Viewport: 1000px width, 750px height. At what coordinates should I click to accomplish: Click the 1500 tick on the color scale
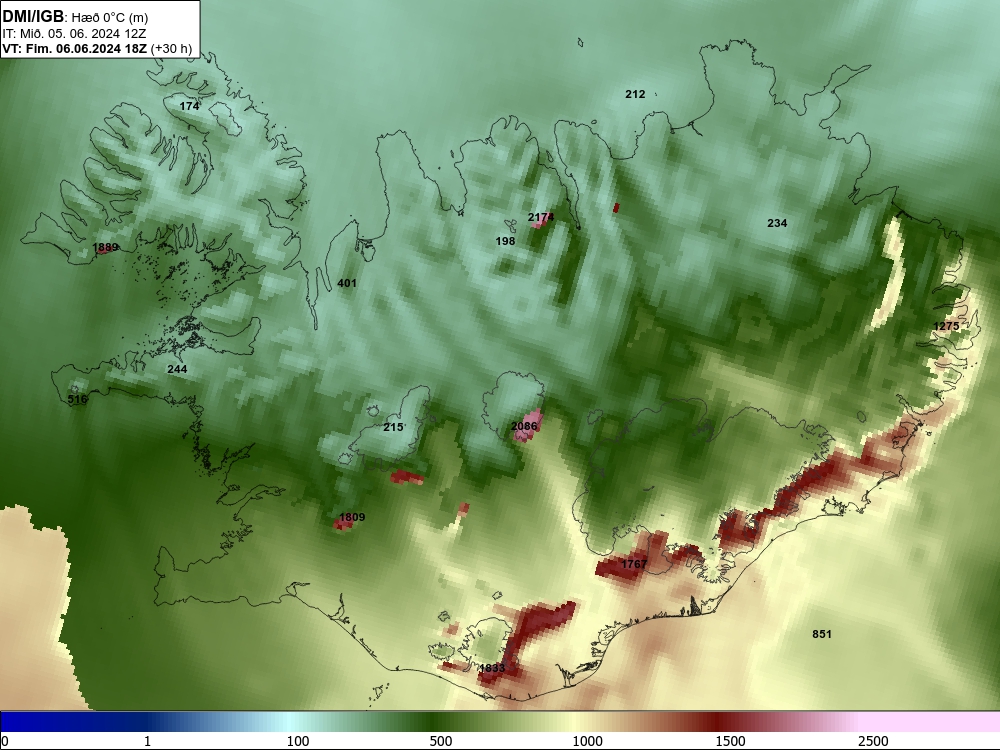pos(730,740)
